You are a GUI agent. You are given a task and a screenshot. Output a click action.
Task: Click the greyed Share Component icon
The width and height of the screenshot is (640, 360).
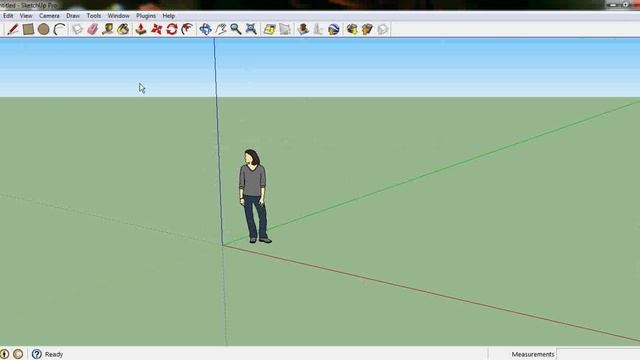point(383,29)
